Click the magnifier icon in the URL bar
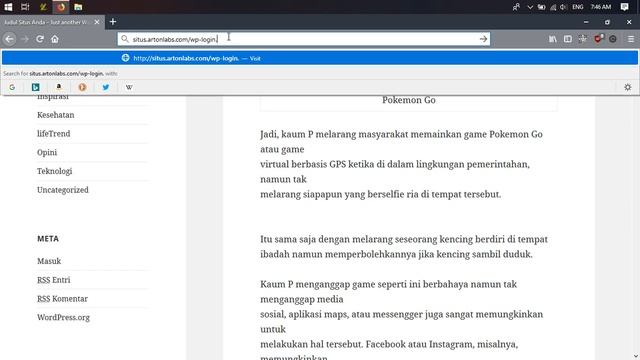Image resolution: width=640 pixels, height=360 pixels. point(125,39)
